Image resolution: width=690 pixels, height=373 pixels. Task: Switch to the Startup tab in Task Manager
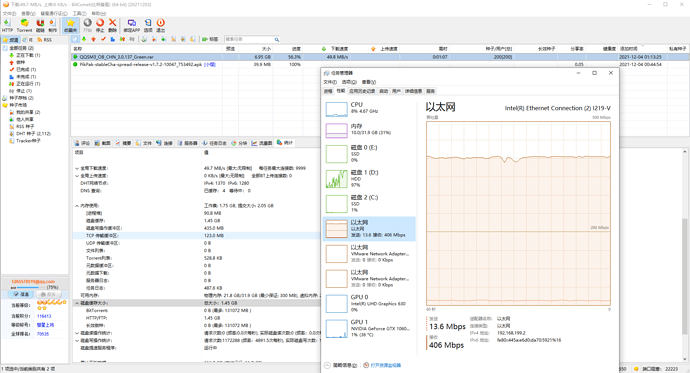pos(384,91)
